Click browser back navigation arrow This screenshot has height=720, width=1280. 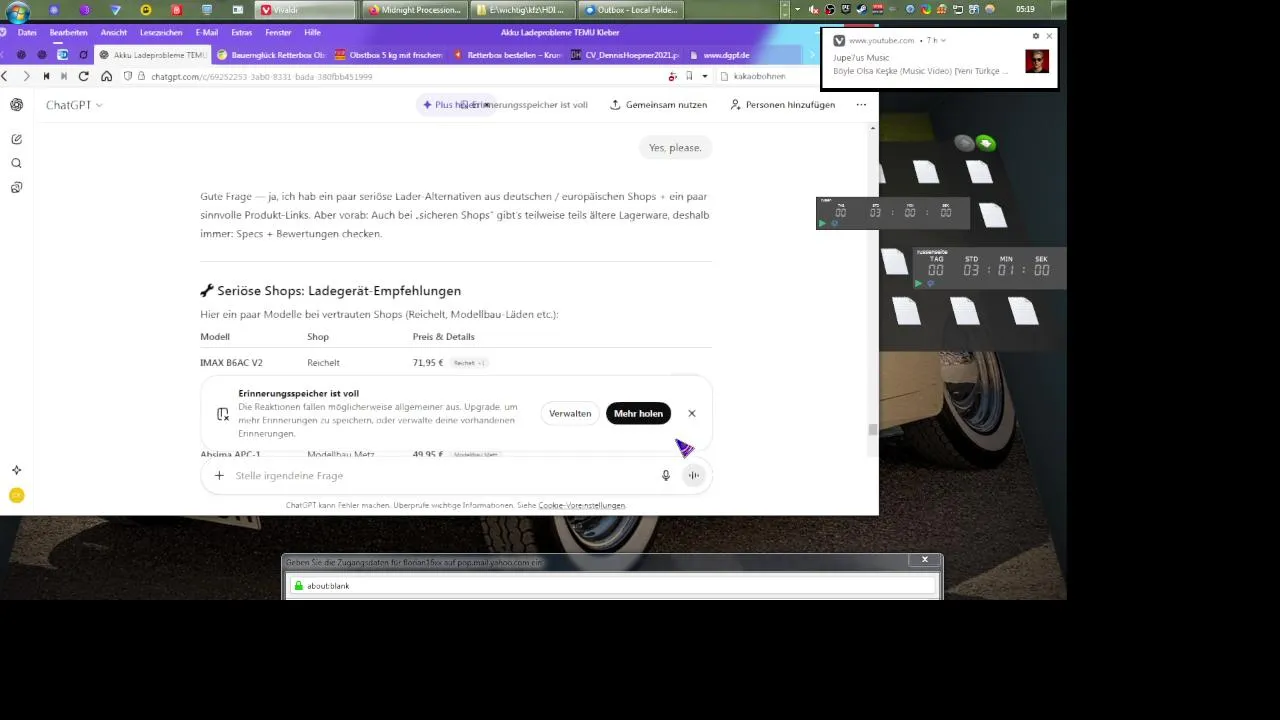[x=5, y=76]
